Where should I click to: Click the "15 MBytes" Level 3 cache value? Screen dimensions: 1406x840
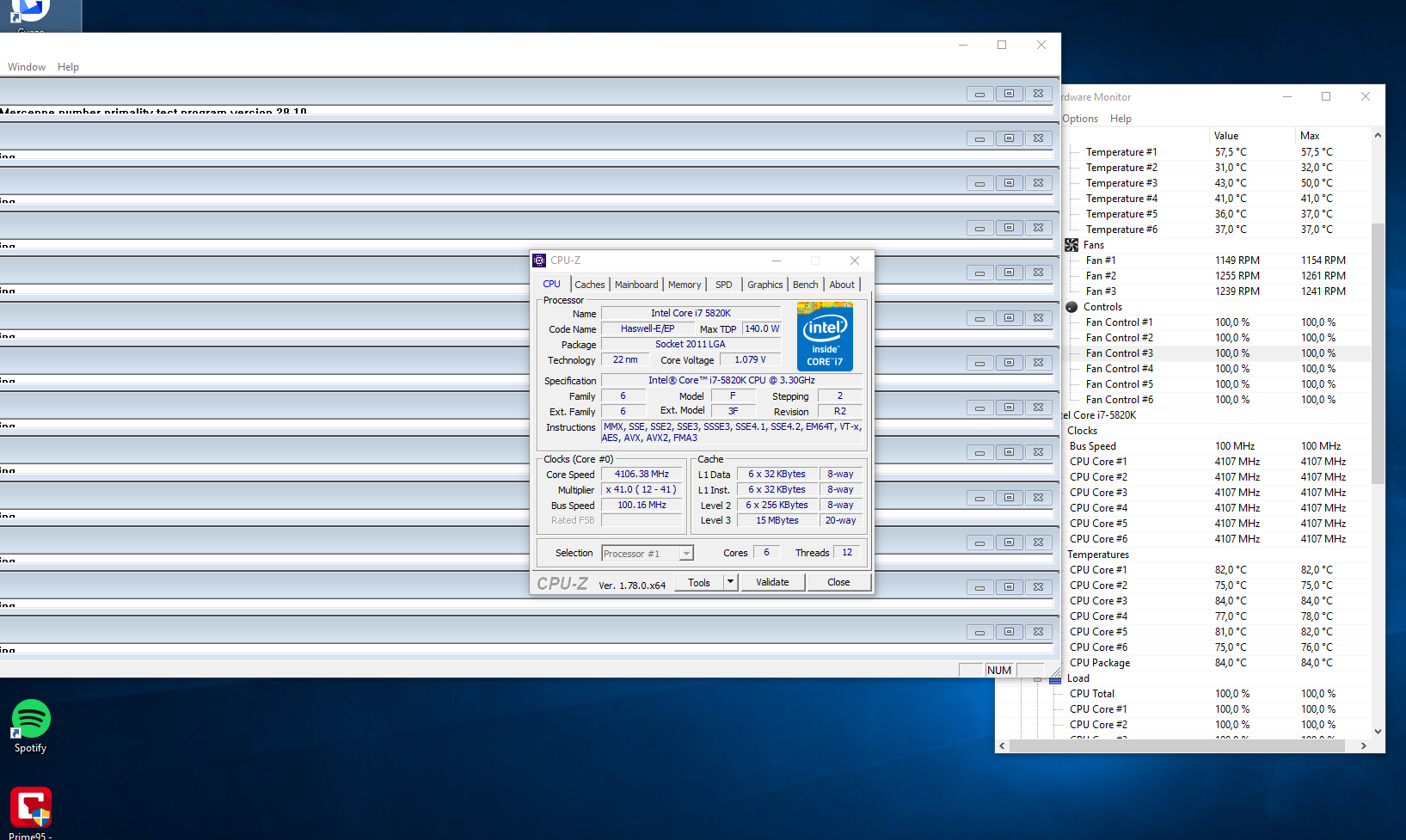777,520
